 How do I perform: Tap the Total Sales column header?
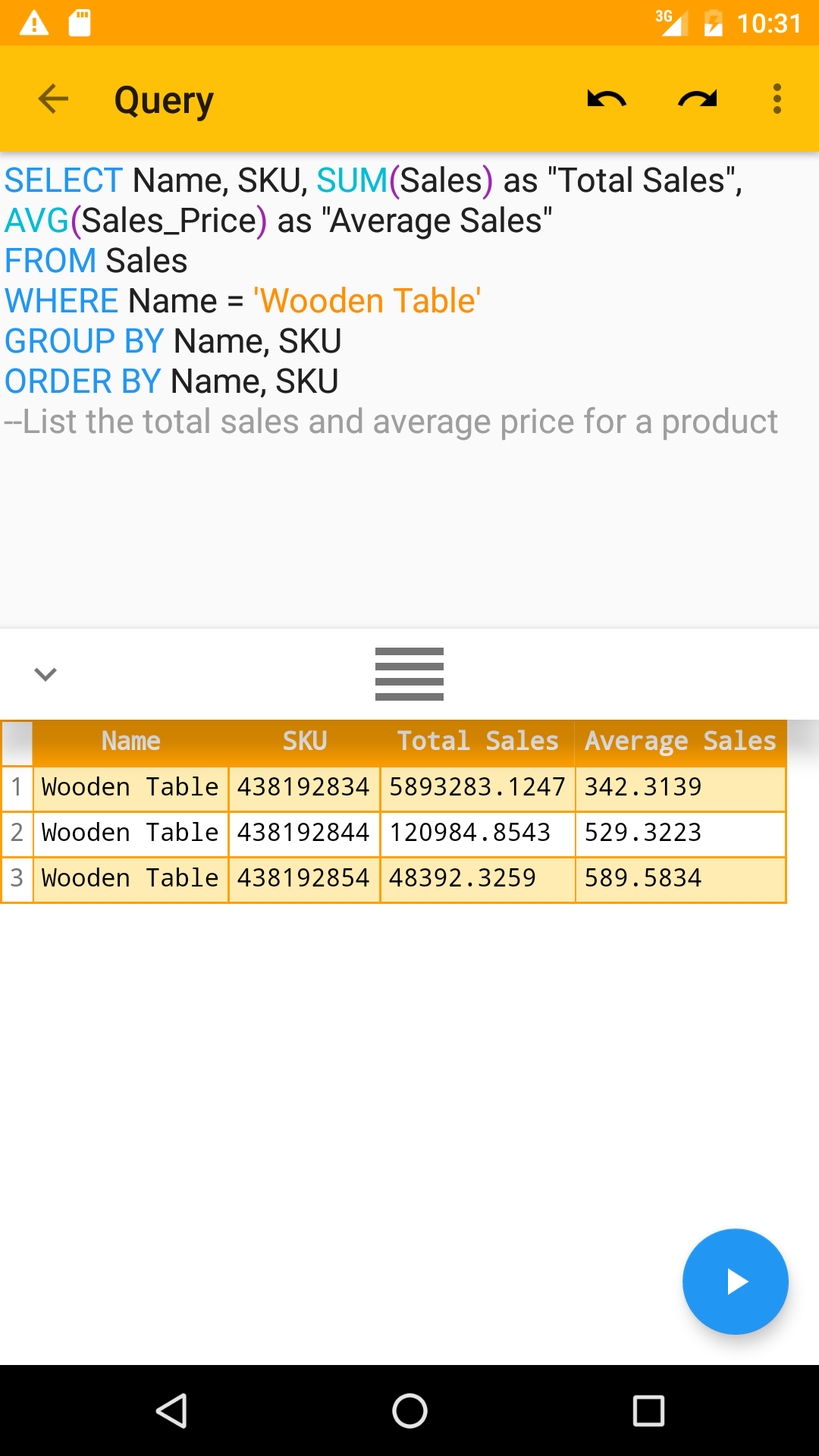(x=478, y=742)
